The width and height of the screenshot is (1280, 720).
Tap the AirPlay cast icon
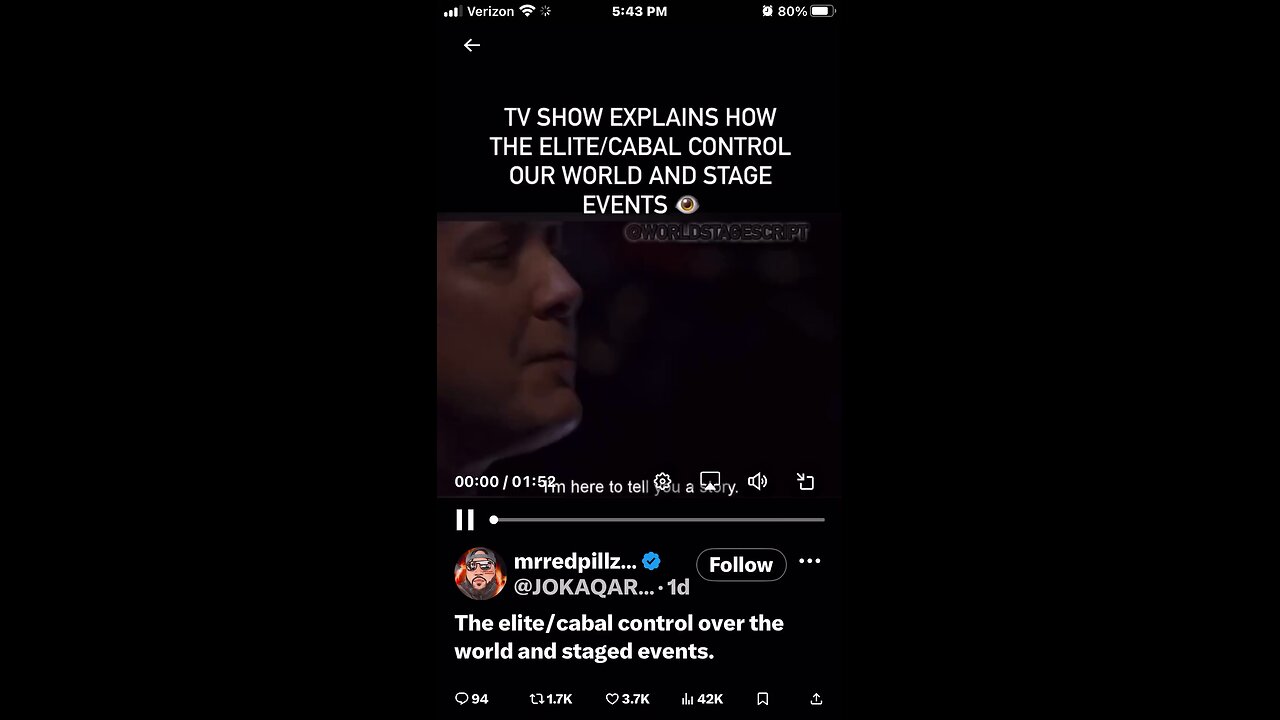pos(710,481)
